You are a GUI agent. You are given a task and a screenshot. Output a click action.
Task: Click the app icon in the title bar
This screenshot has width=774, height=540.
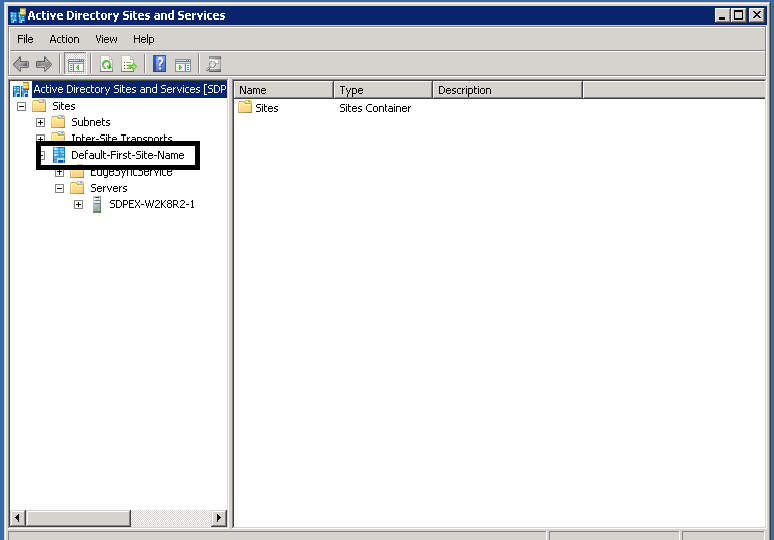click(18, 16)
